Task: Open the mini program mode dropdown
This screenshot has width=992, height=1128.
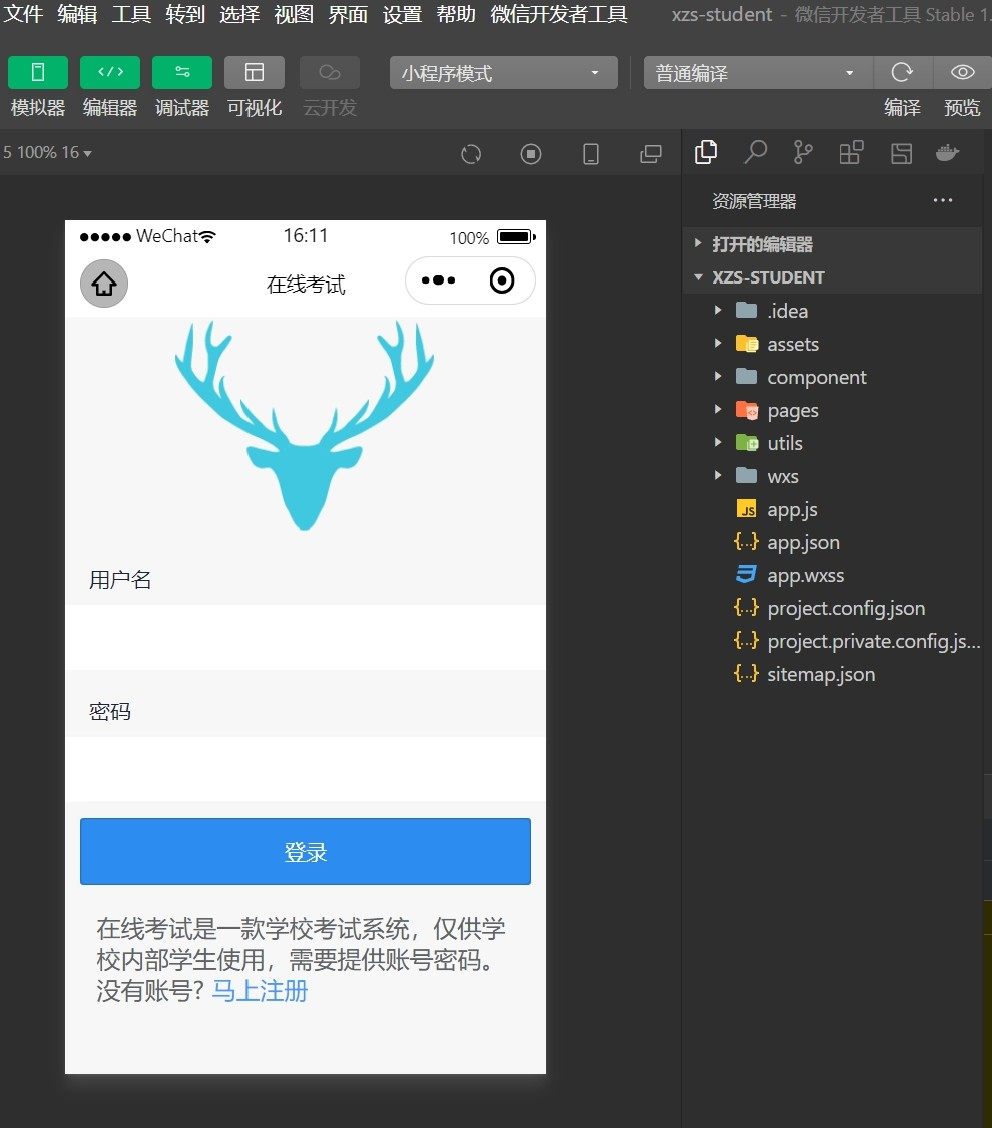Action: click(x=503, y=73)
